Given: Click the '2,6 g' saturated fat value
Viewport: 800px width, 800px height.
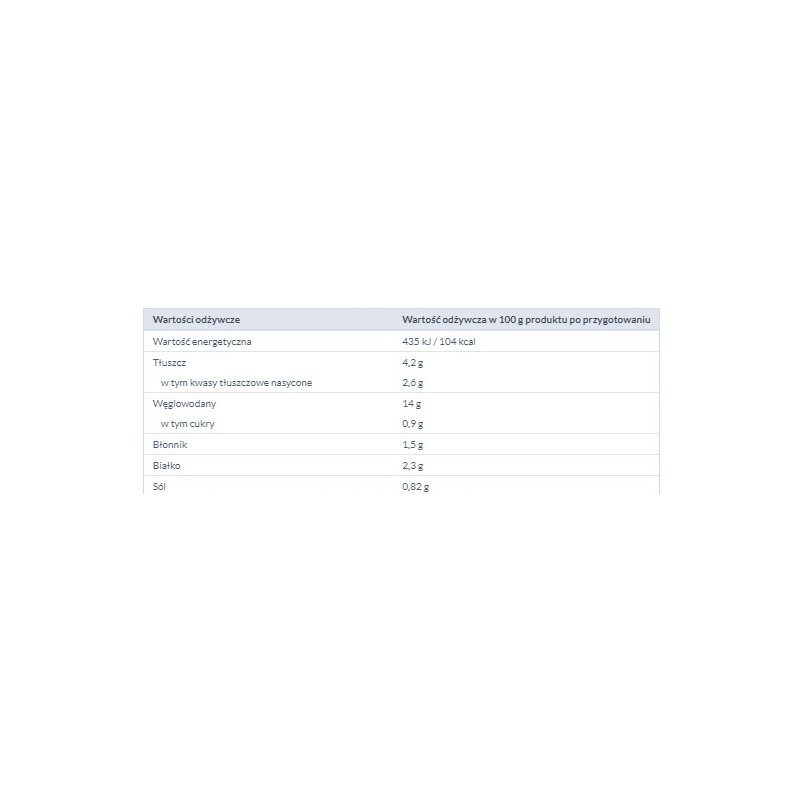Looking at the screenshot, I should [x=412, y=383].
